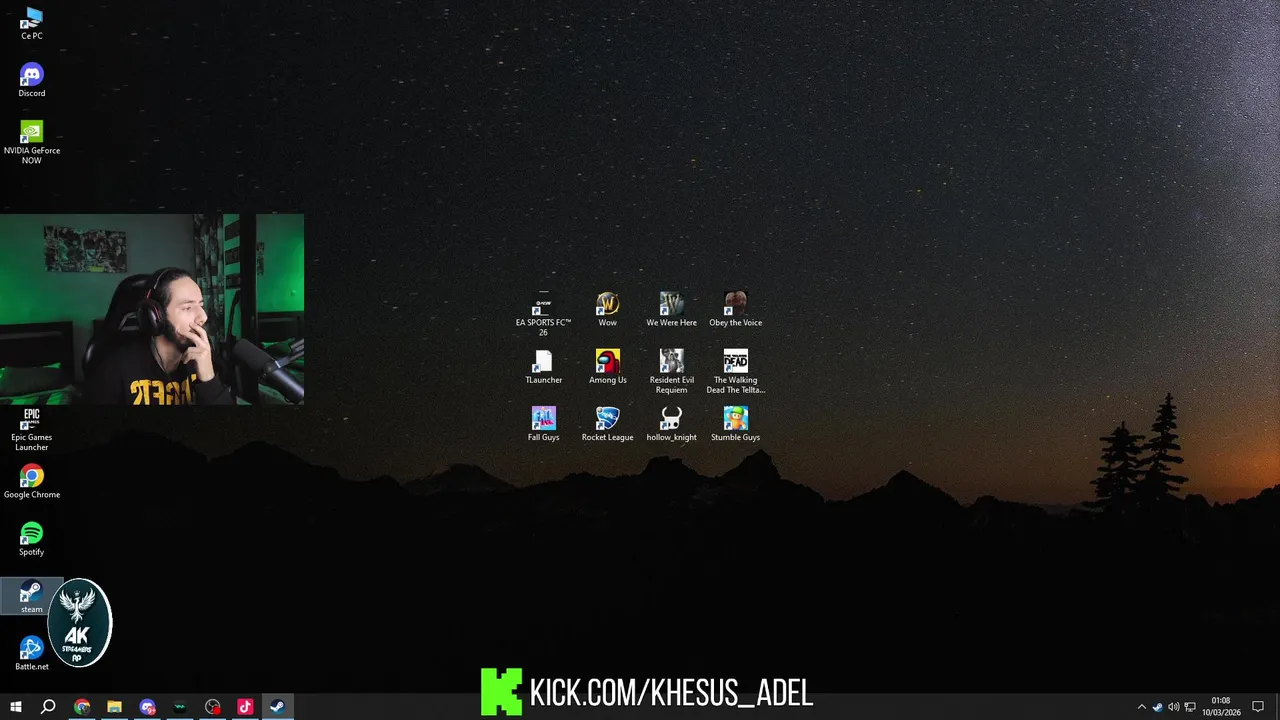Open the dark waveform app in the taskbar
Screen dimensions: 1280x720
(x=179, y=707)
